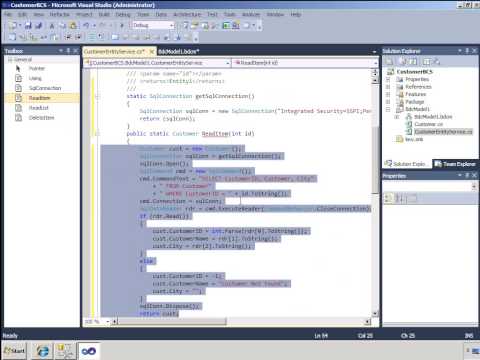This screenshot has width=480, height=360.
Task: Click the Start Debugging play icon
Action: [122, 26]
